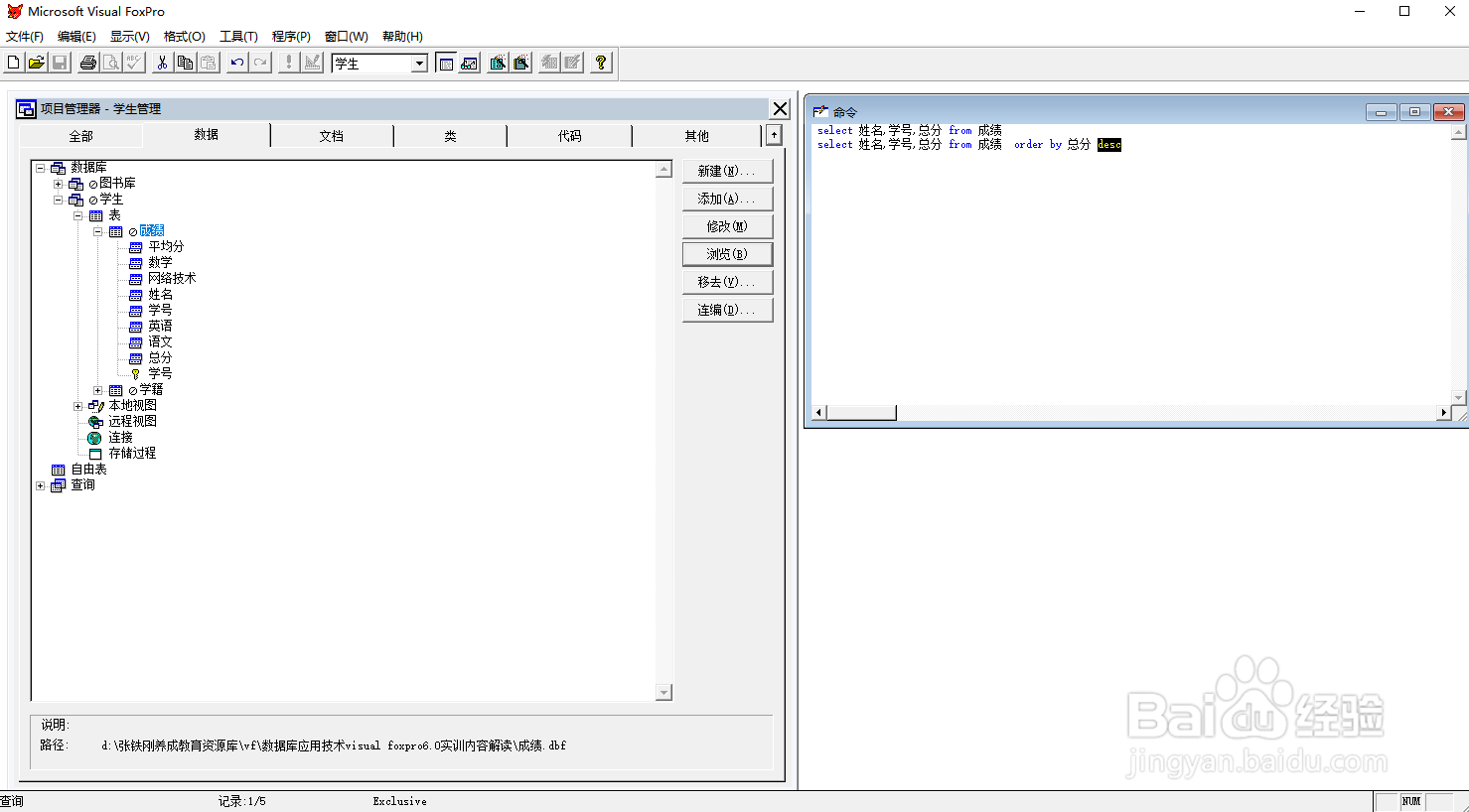Expand the 本地视图 node
This screenshot has width=1469, height=812.
coord(77,406)
